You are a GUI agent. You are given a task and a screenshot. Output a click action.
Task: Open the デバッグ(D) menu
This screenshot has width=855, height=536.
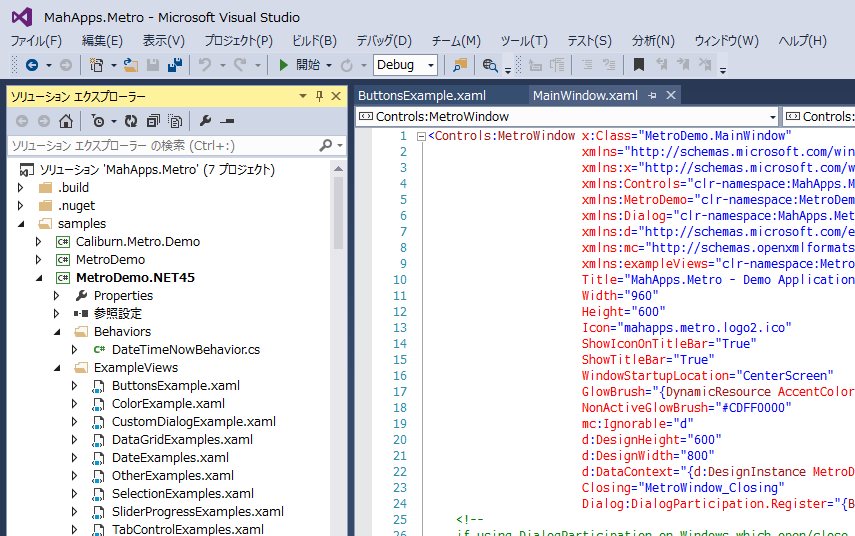pos(384,41)
